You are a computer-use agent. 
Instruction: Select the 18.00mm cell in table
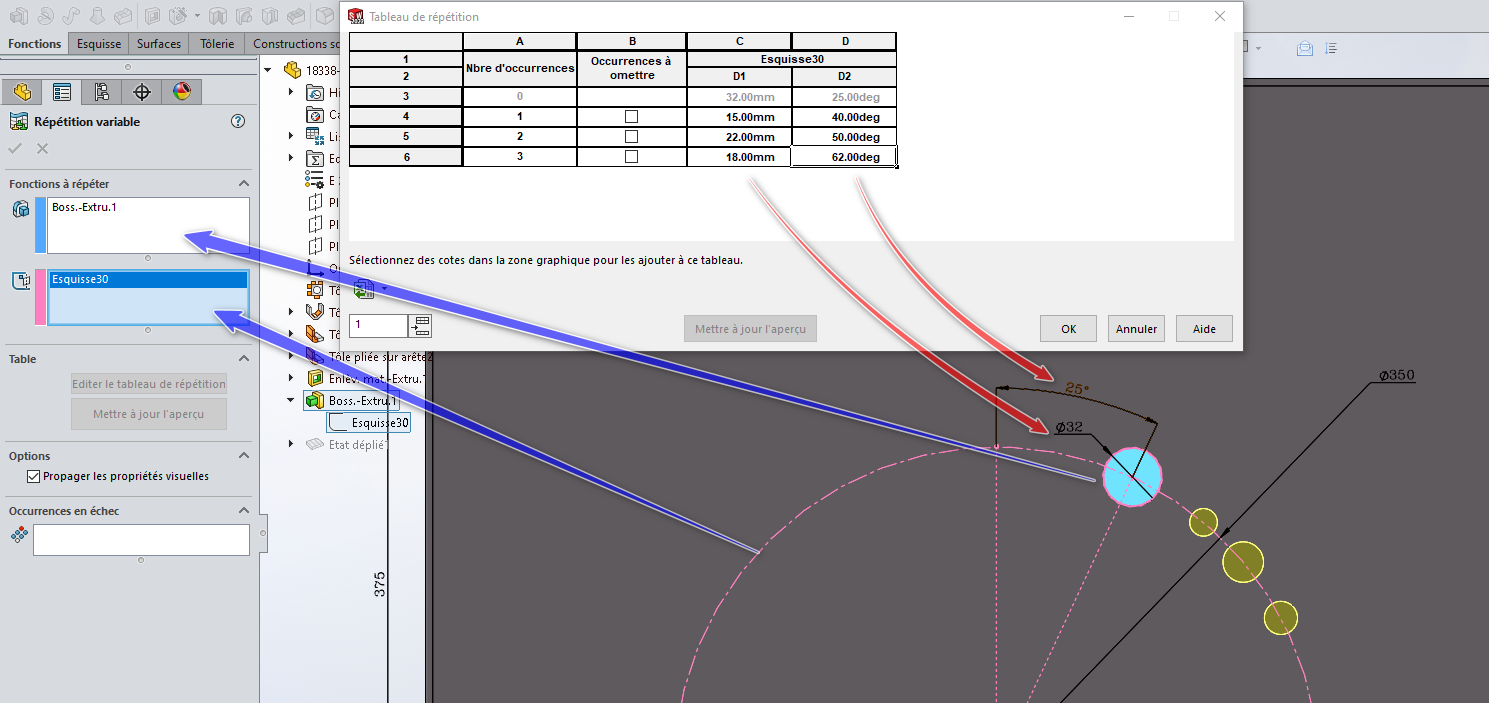pos(739,157)
